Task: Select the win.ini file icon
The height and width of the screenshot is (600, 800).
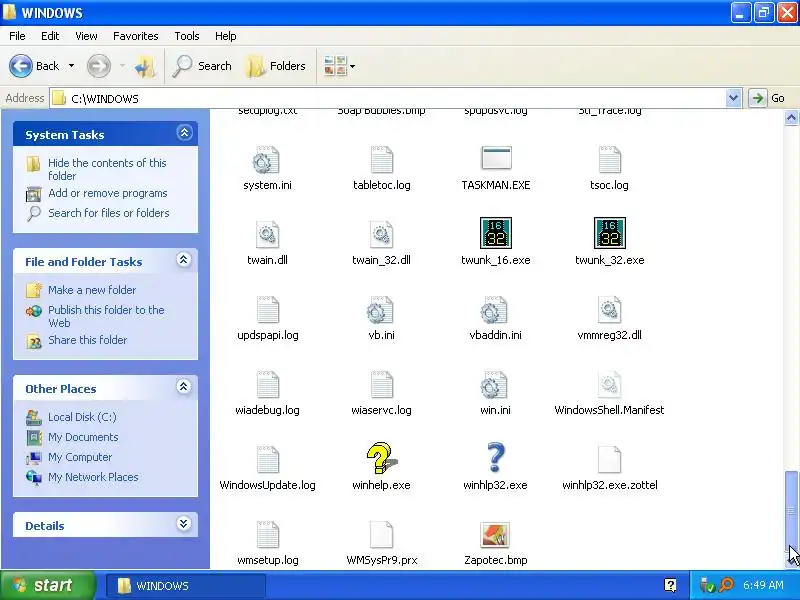Action: click(x=494, y=385)
